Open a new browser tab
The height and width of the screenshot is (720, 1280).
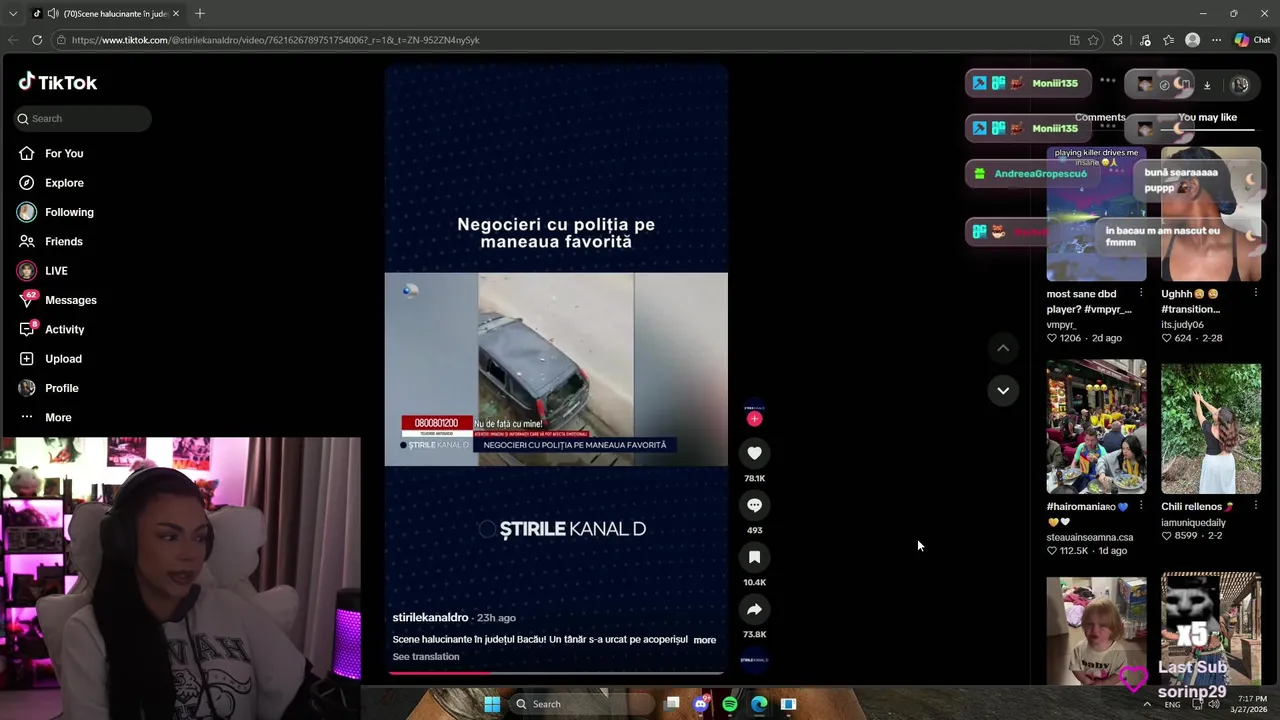[x=200, y=14]
